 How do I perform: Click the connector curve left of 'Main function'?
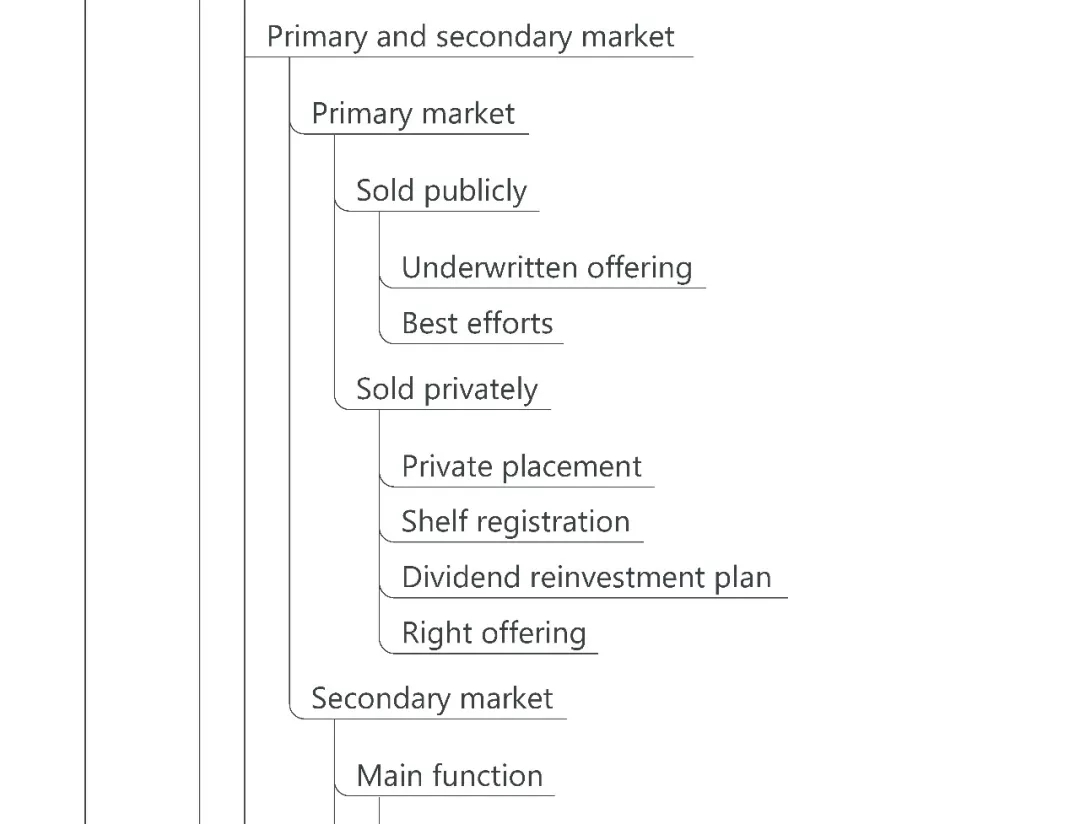pyautogui.click(x=340, y=788)
